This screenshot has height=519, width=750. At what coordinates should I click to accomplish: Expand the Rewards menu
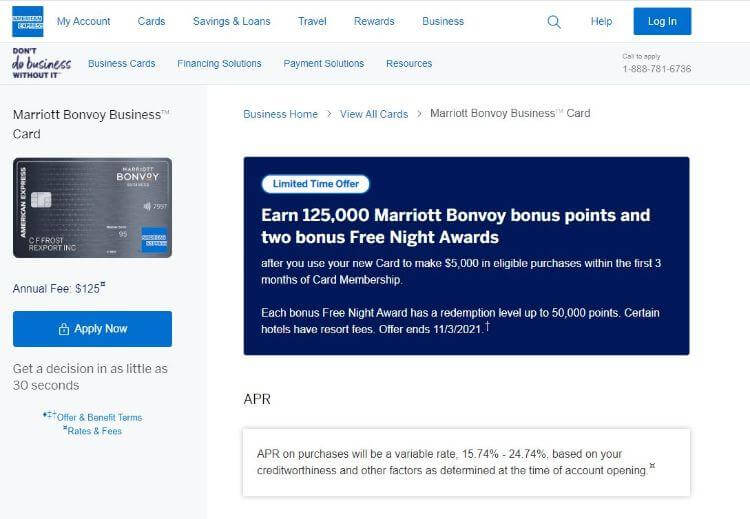374,21
